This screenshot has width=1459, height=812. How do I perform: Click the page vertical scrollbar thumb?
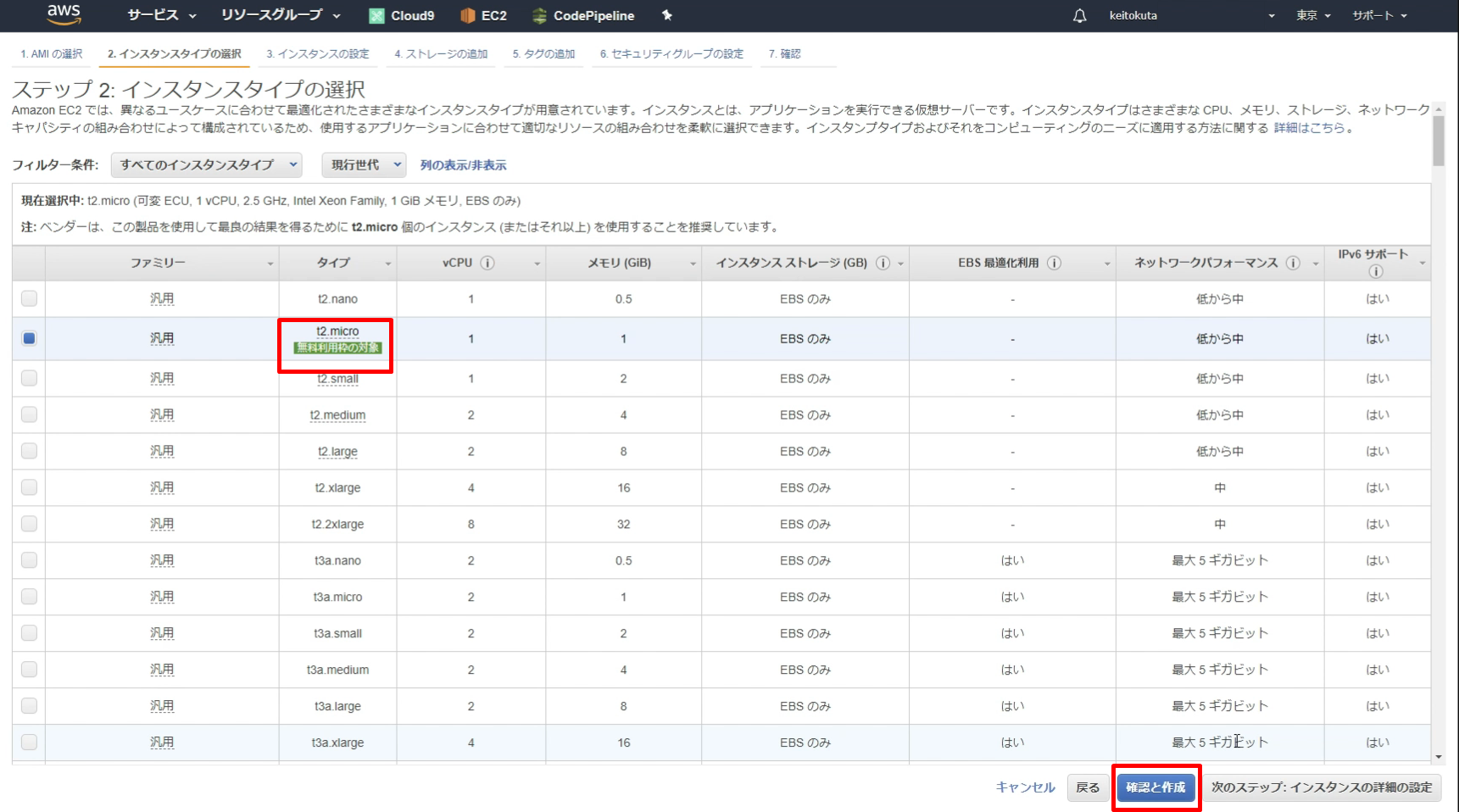pos(1438,141)
